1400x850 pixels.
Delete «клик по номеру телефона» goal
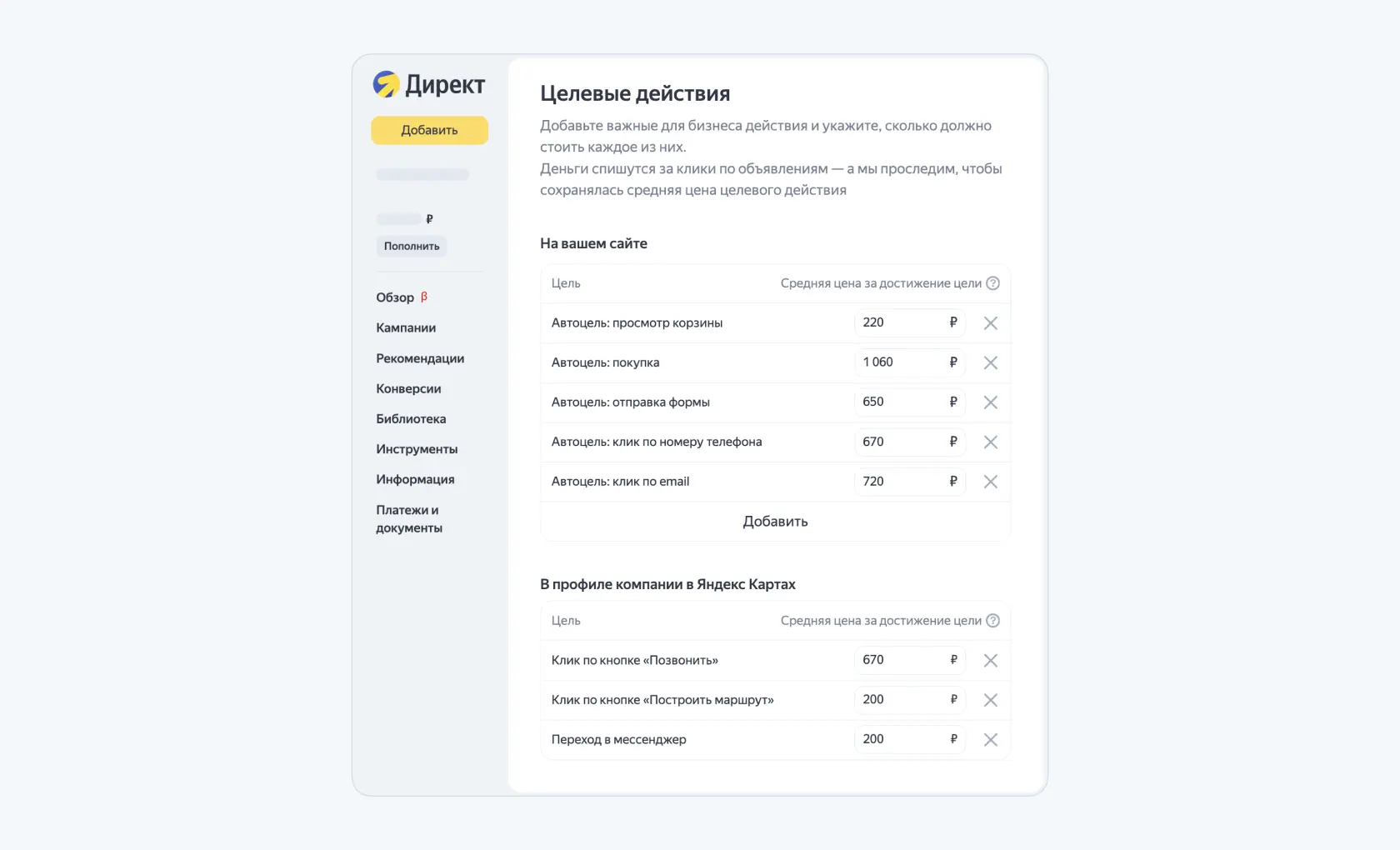point(990,442)
